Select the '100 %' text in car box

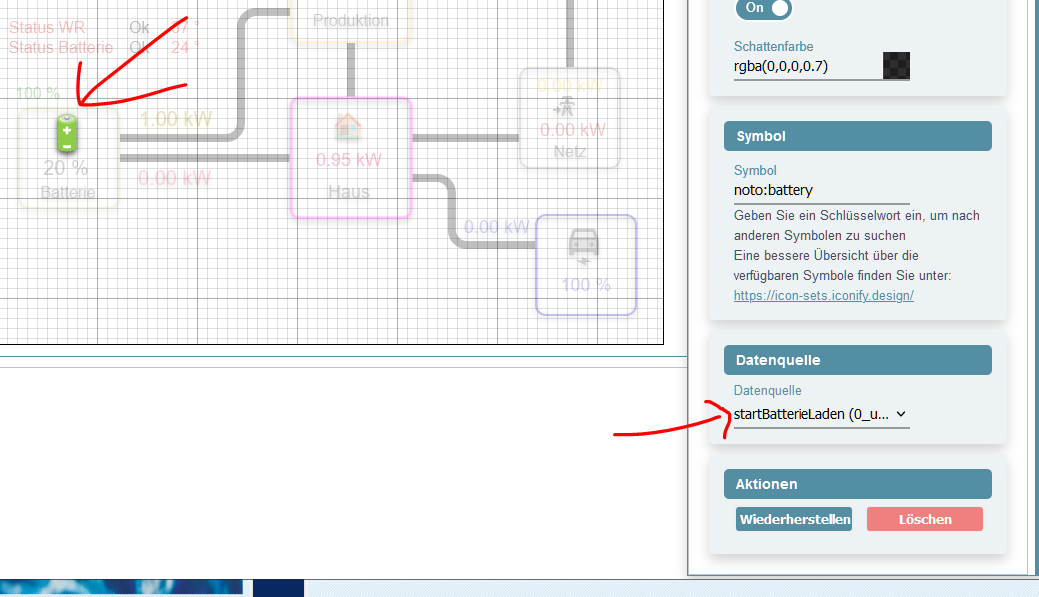point(586,285)
